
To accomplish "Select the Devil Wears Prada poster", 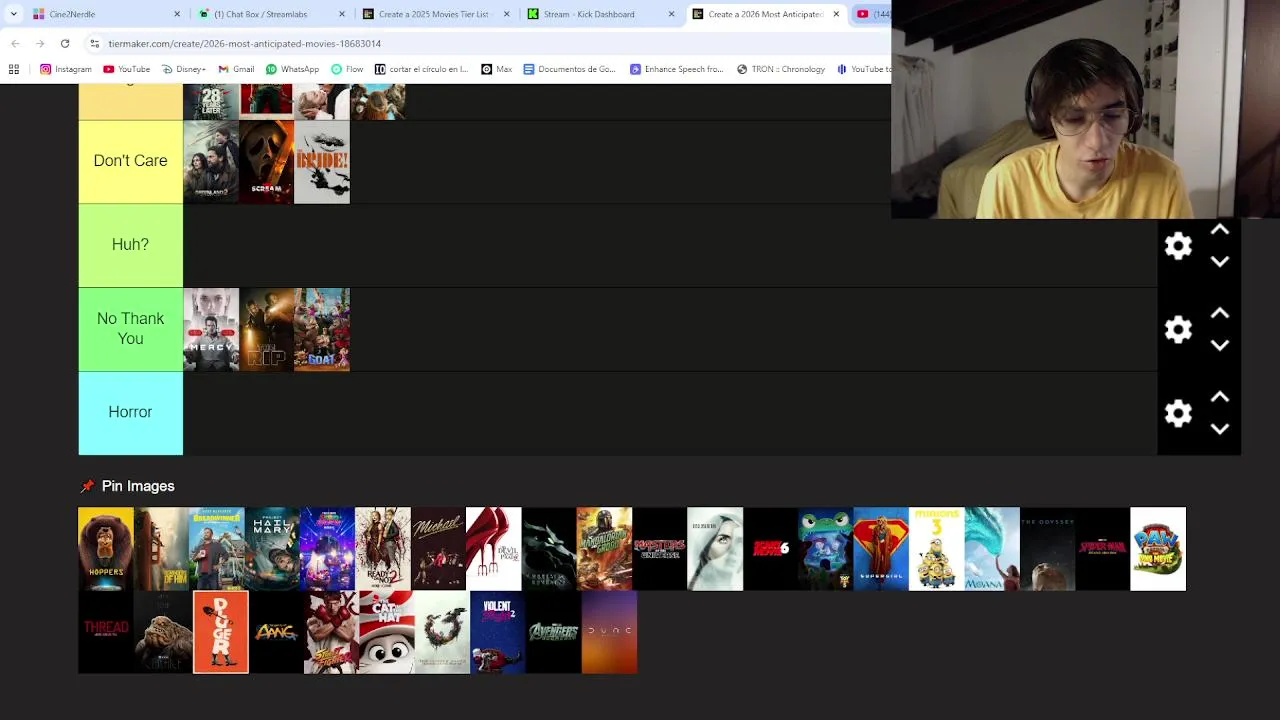I will (493, 549).
